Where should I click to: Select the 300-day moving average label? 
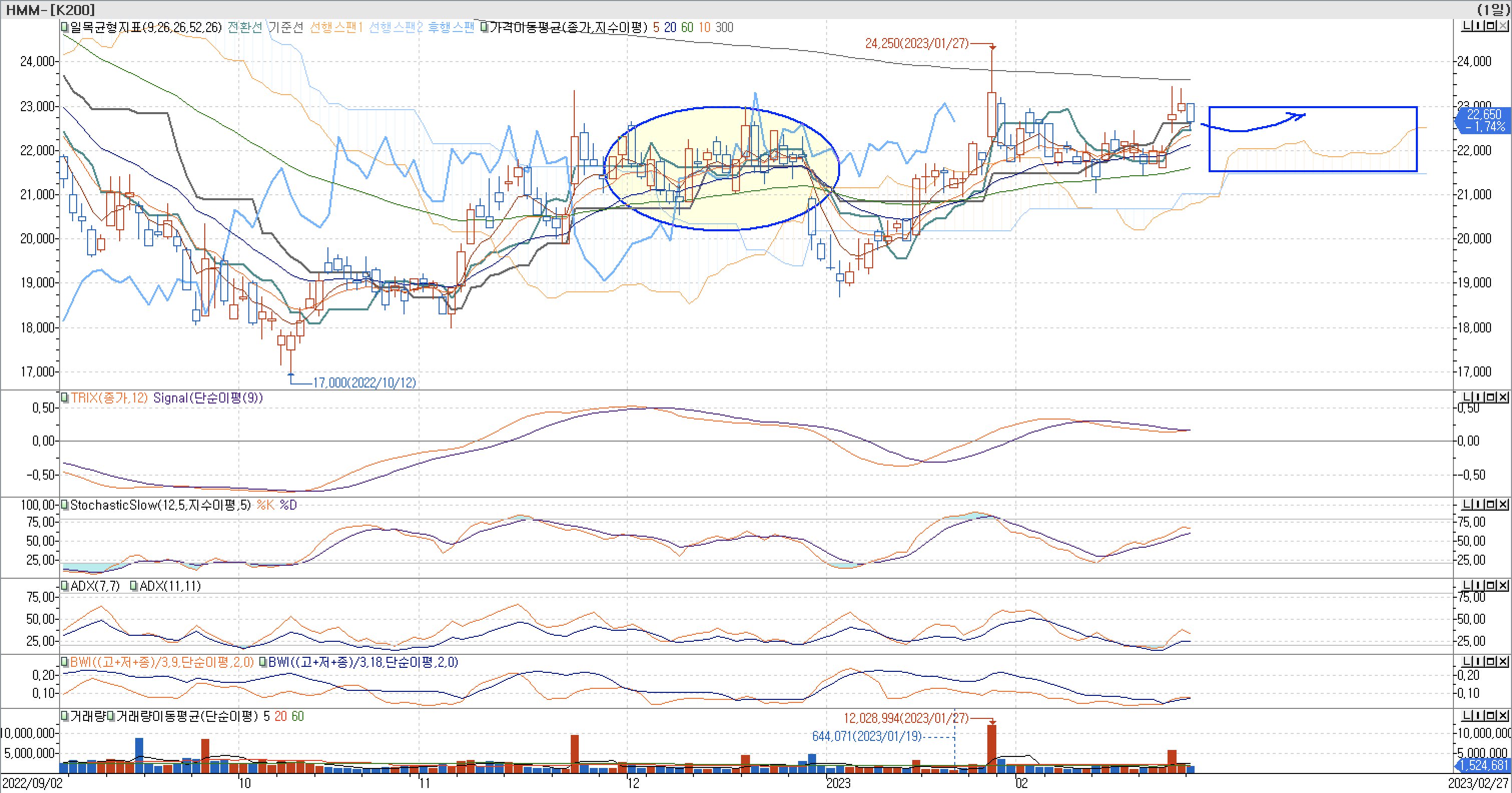click(724, 27)
